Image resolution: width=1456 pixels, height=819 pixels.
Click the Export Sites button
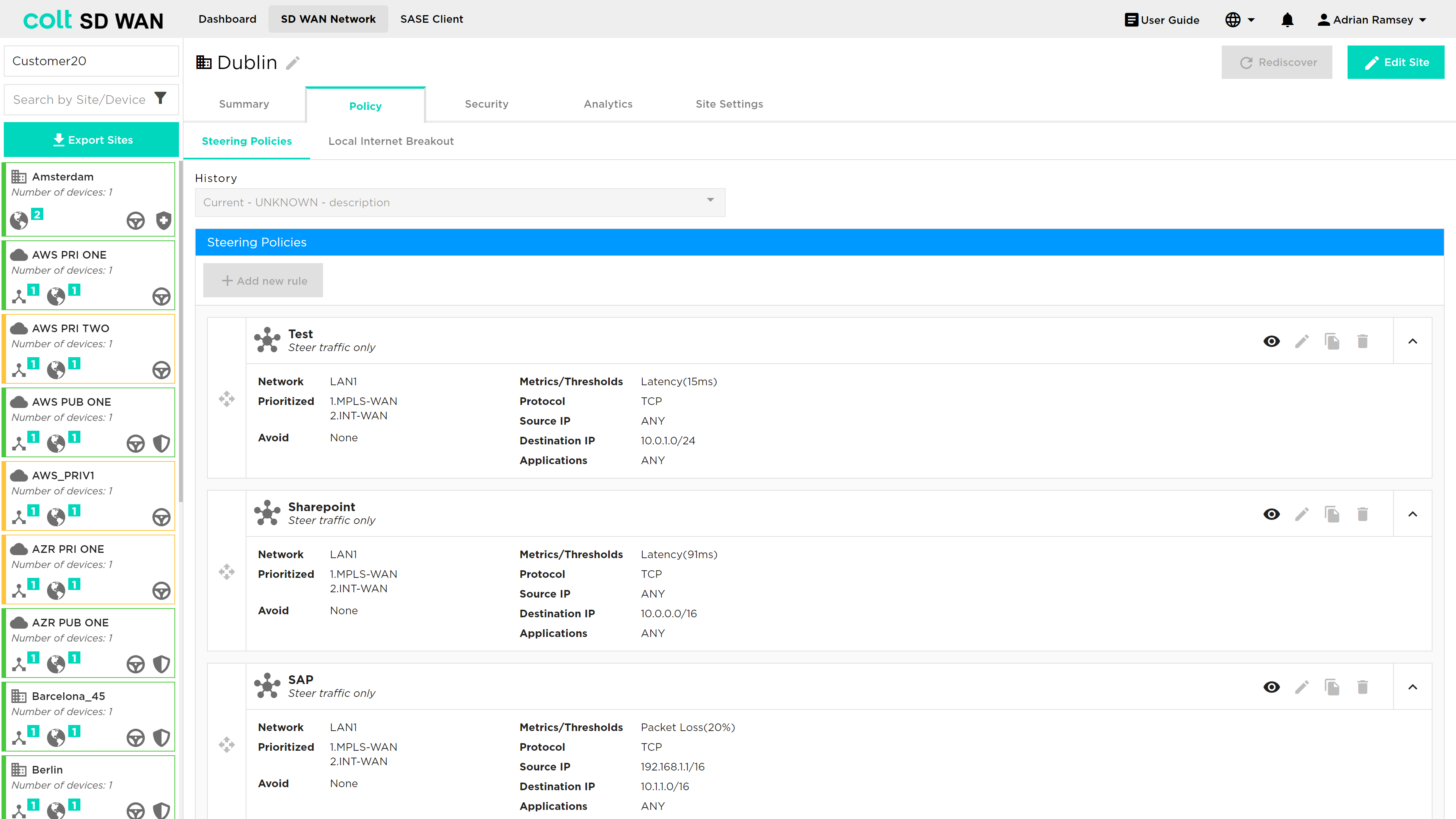pos(91,140)
